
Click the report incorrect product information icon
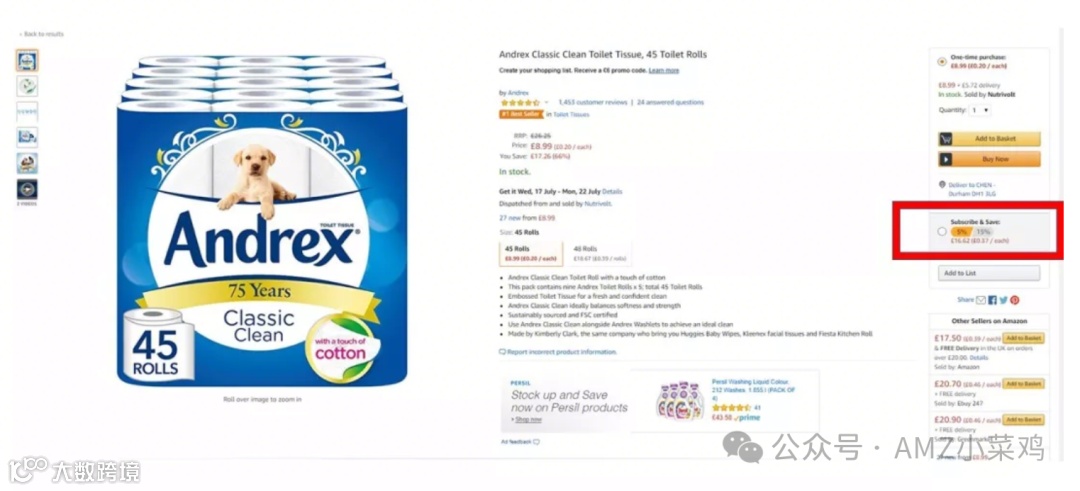[x=502, y=352]
